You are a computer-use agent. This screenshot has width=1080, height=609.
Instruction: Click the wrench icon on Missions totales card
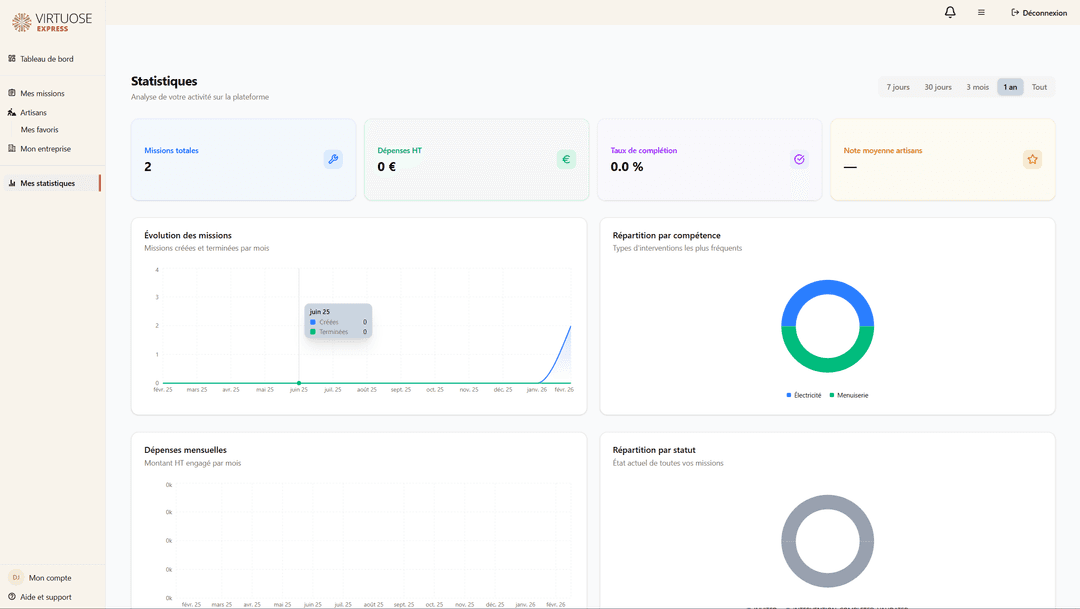click(333, 159)
